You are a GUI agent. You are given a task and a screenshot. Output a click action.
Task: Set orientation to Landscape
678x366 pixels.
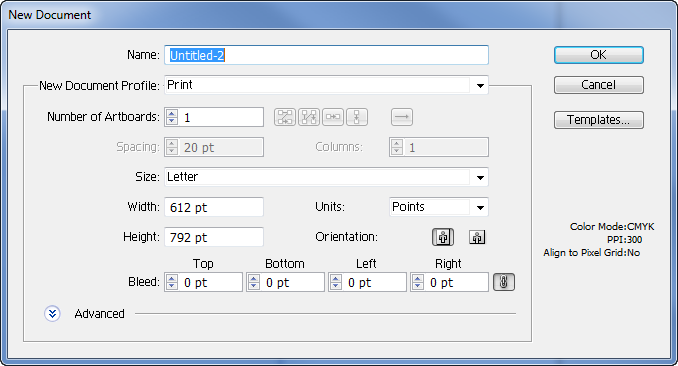pyautogui.click(x=477, y=237)
